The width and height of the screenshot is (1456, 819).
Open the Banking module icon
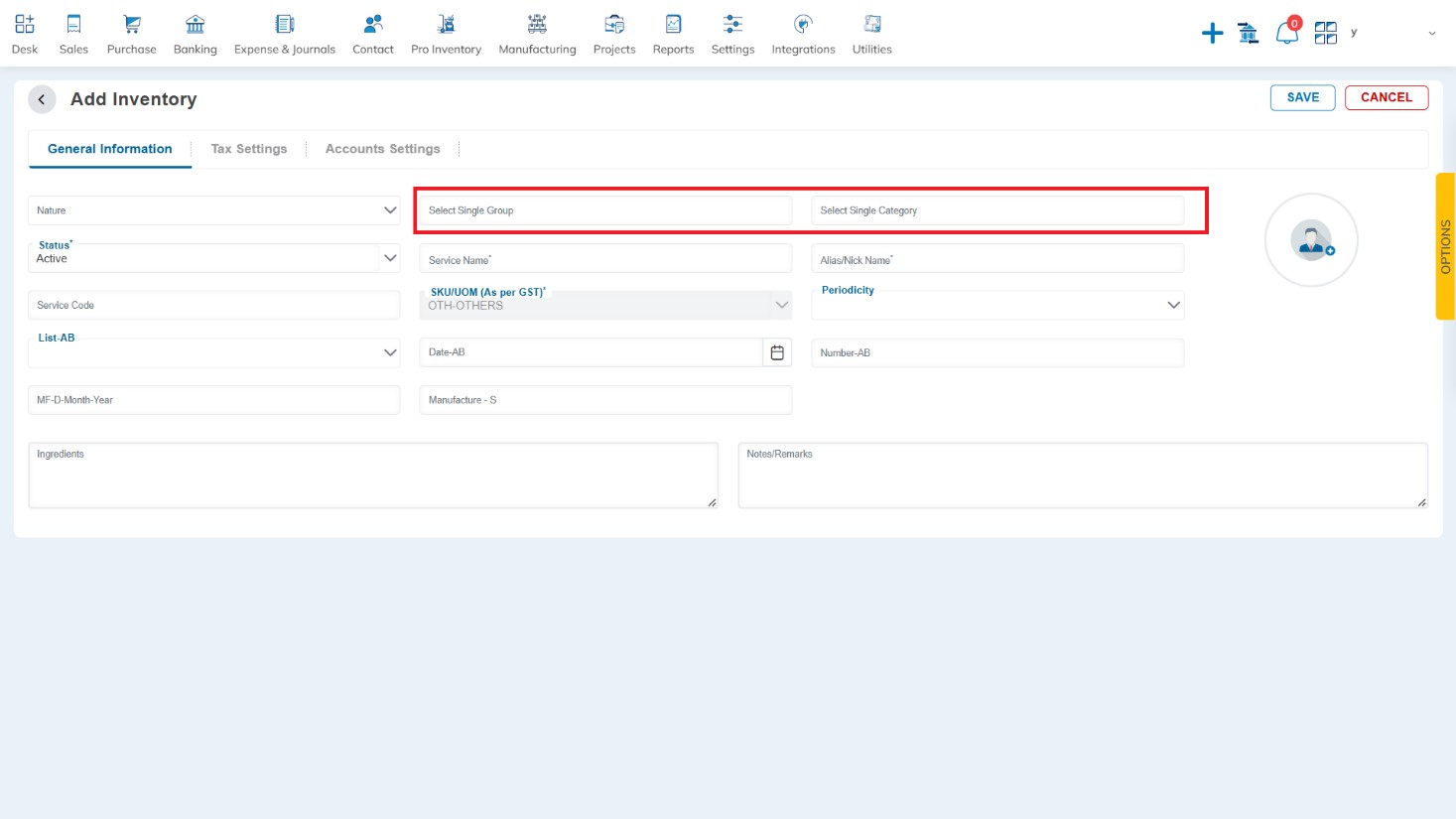coord(195,25)
